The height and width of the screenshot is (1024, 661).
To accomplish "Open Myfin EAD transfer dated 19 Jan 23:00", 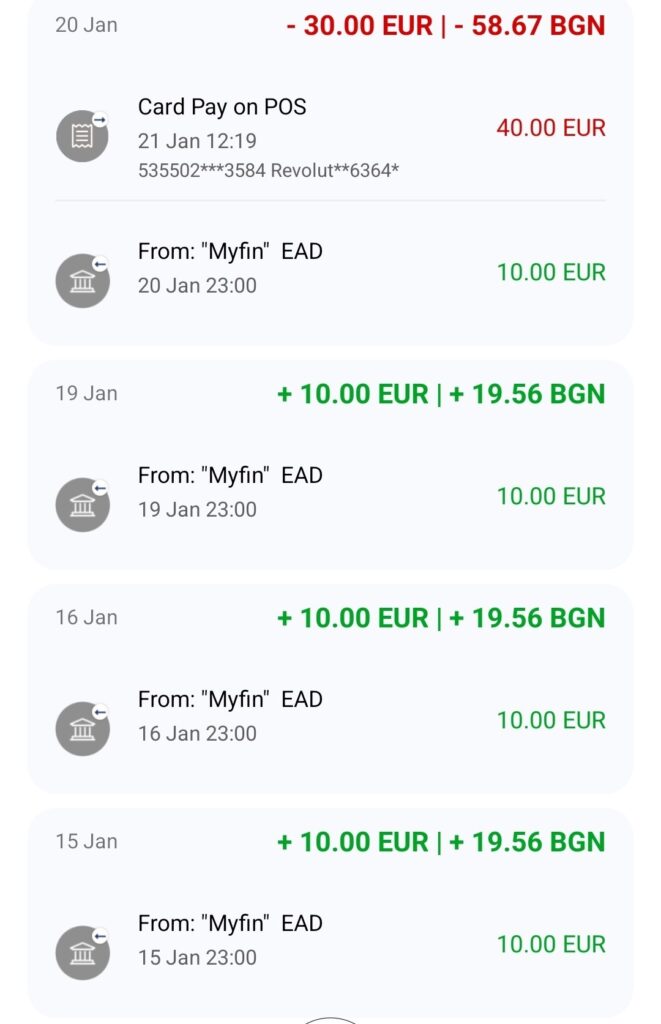I will pos(230,476).
